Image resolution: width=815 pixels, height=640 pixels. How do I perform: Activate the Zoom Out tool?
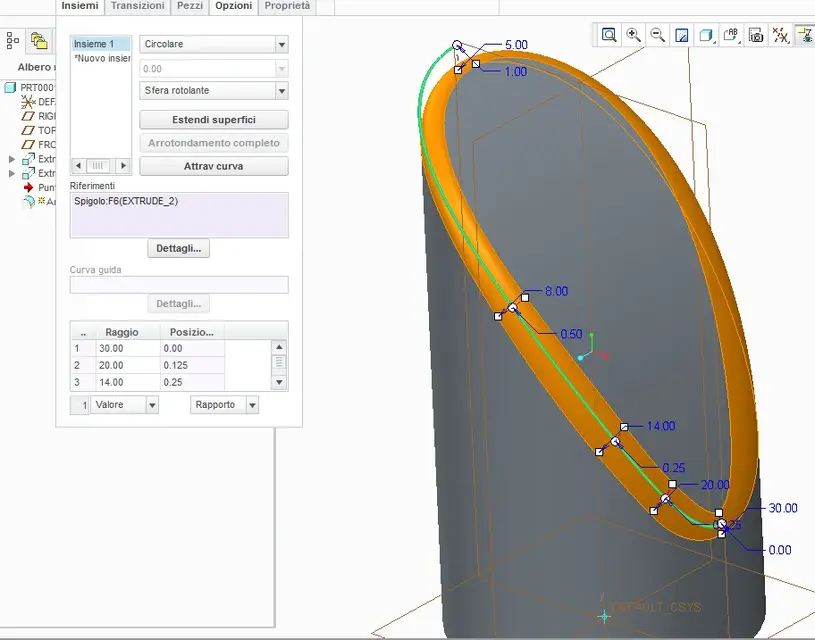pyautogui.click(x=658, y=35)
